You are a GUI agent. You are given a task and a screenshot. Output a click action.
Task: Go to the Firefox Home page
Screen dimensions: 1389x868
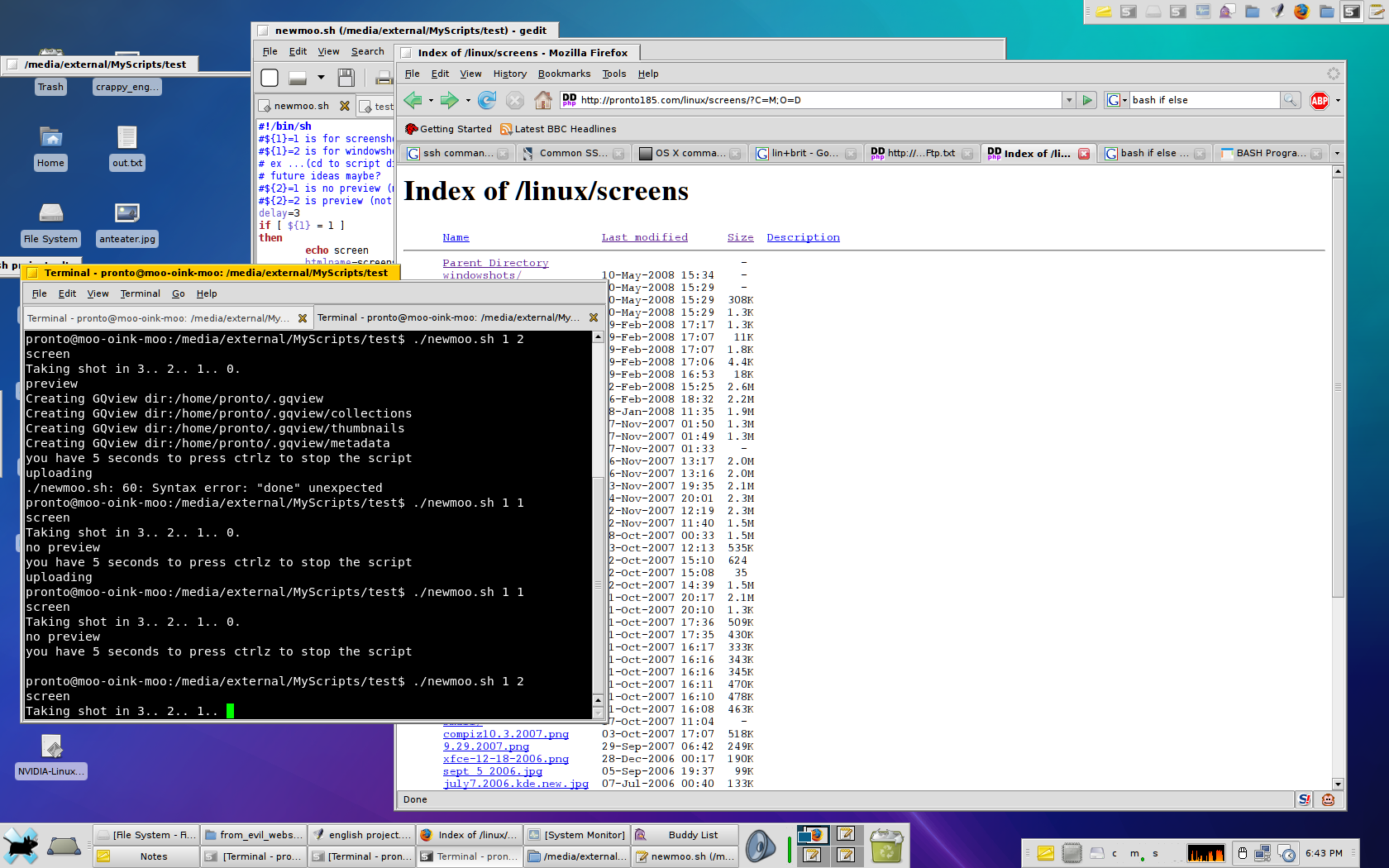pyautogui.click(x=542, y=100)
